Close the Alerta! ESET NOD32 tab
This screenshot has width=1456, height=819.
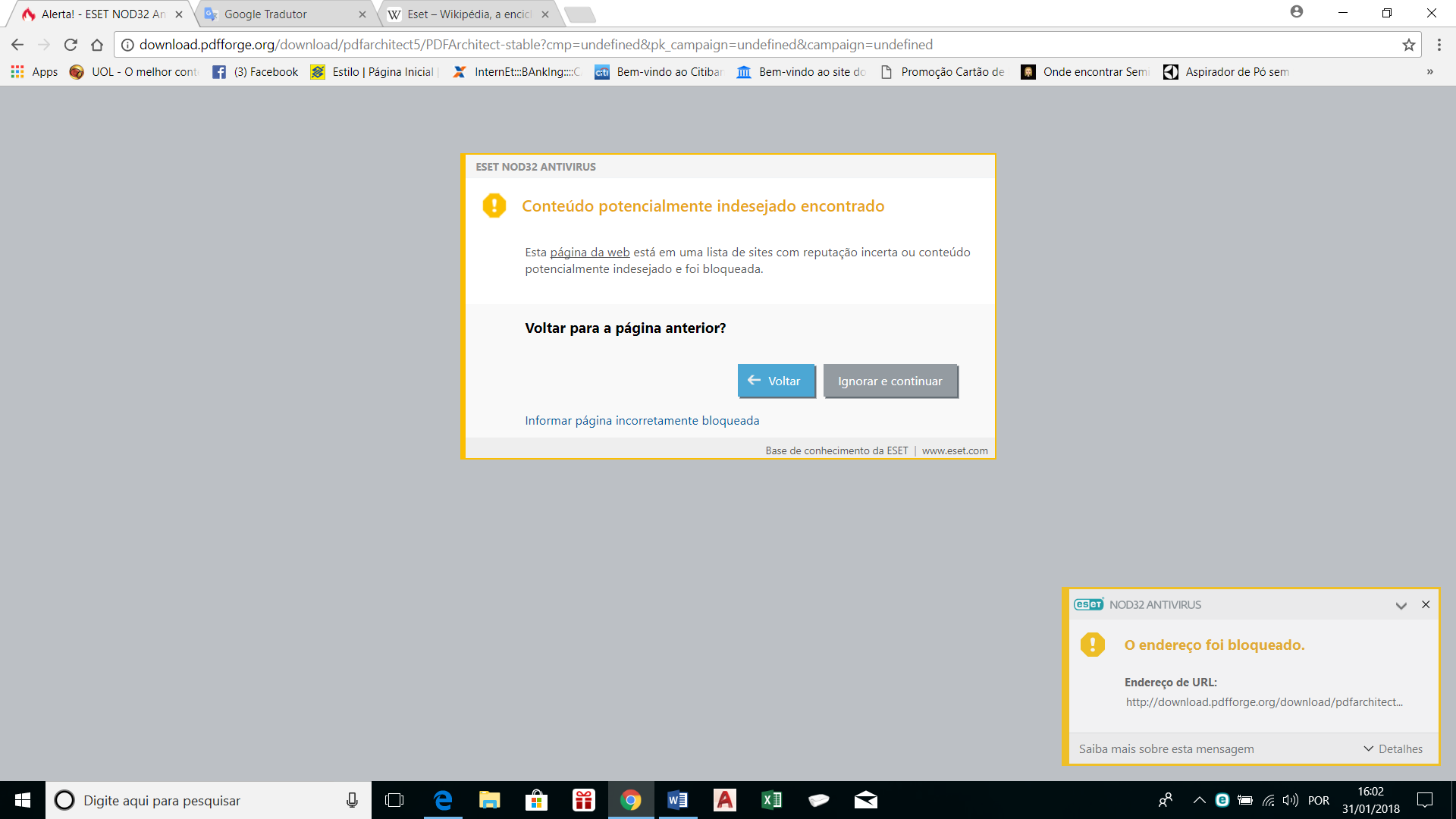(x=179, y=14)
